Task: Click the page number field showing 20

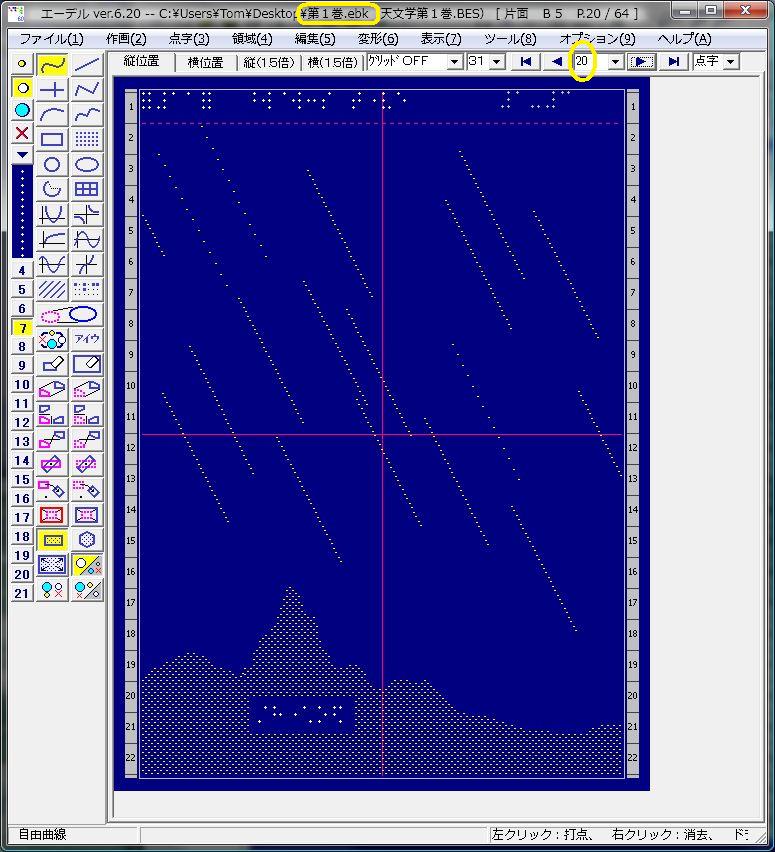Action: tap(589, 61)
